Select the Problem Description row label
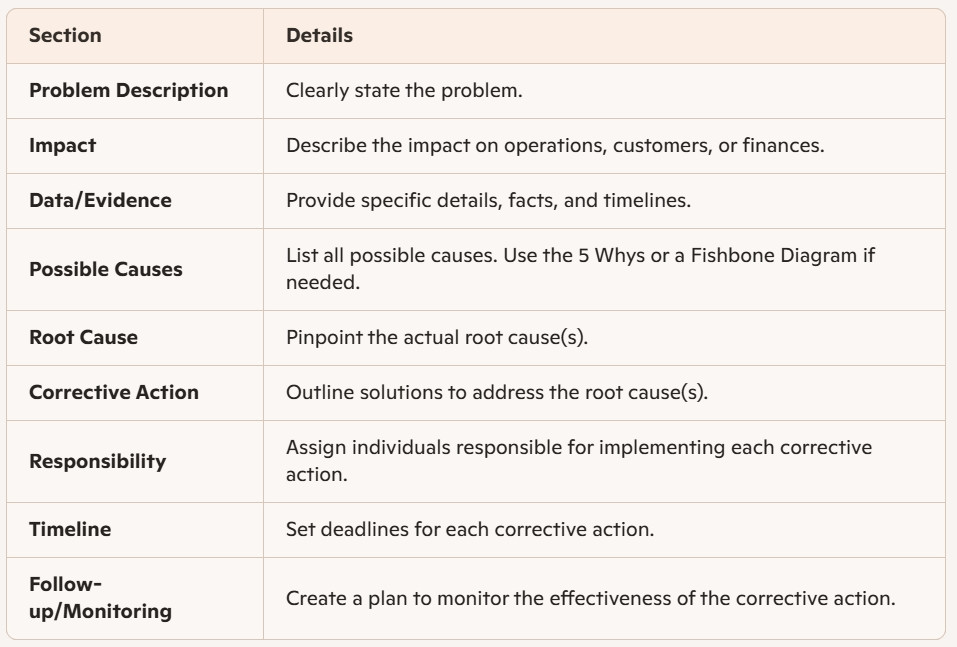The height and width of the screenshot is (647, 957). click(129, 90)
